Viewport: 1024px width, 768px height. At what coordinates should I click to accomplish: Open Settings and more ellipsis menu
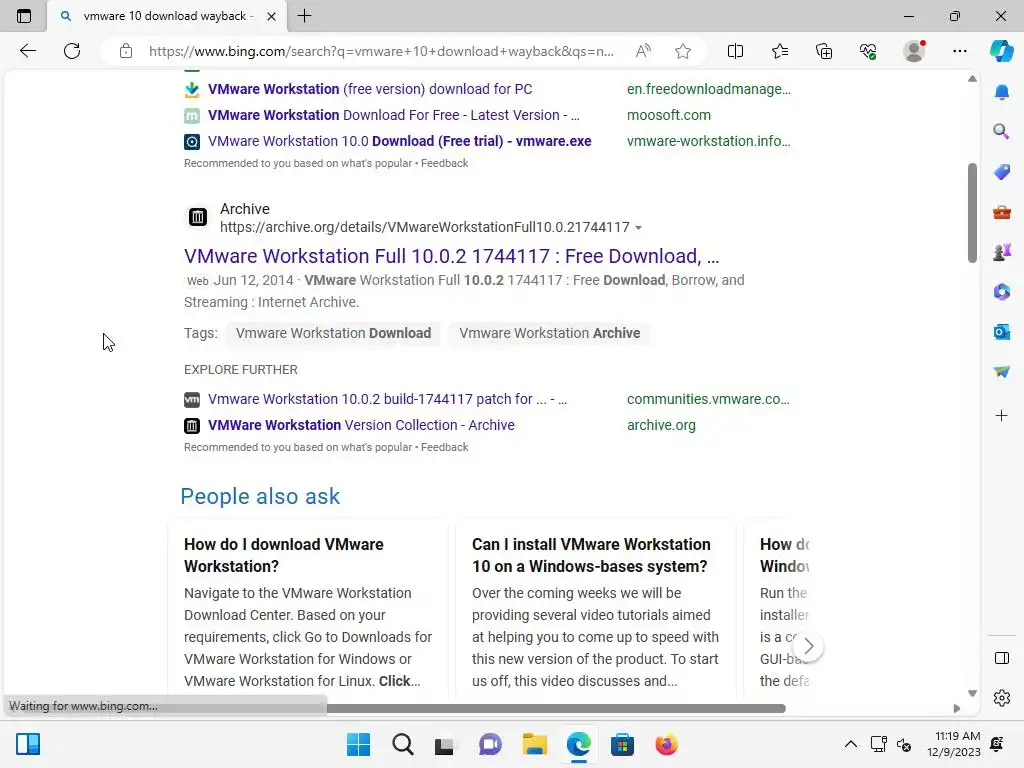959,51
